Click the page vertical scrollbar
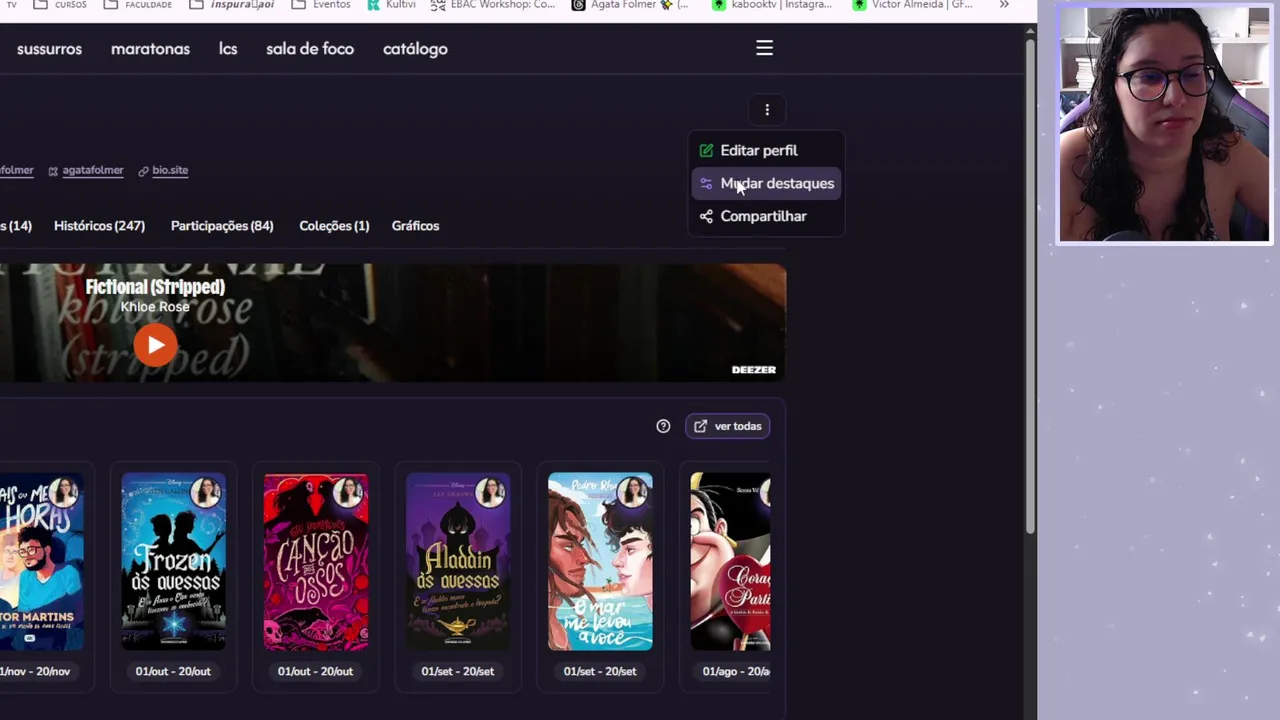 1030,286
